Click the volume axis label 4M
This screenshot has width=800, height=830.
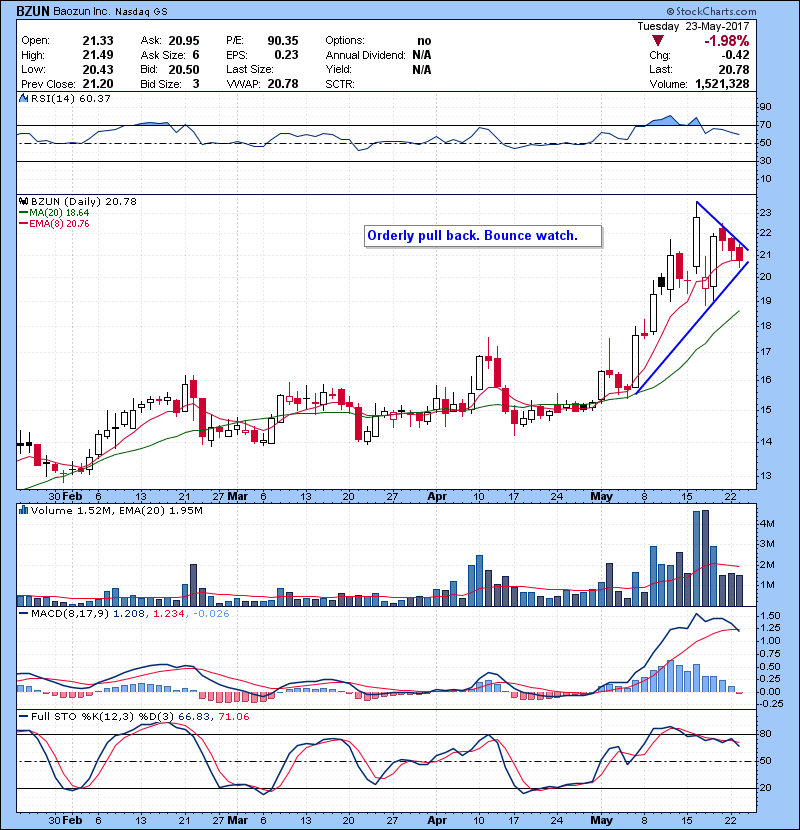pyautogui.click(x=767, y=524)
